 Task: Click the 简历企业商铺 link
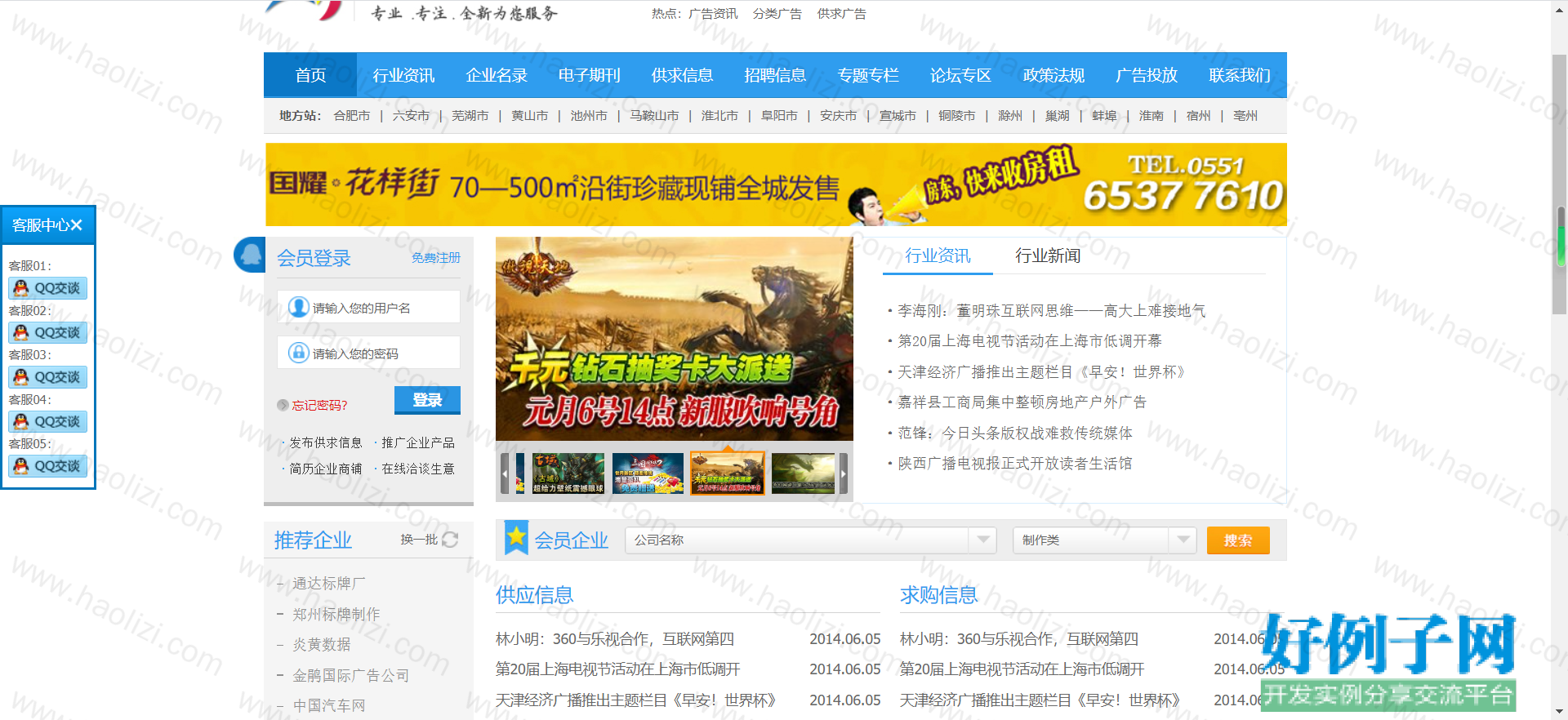[326, 469]
